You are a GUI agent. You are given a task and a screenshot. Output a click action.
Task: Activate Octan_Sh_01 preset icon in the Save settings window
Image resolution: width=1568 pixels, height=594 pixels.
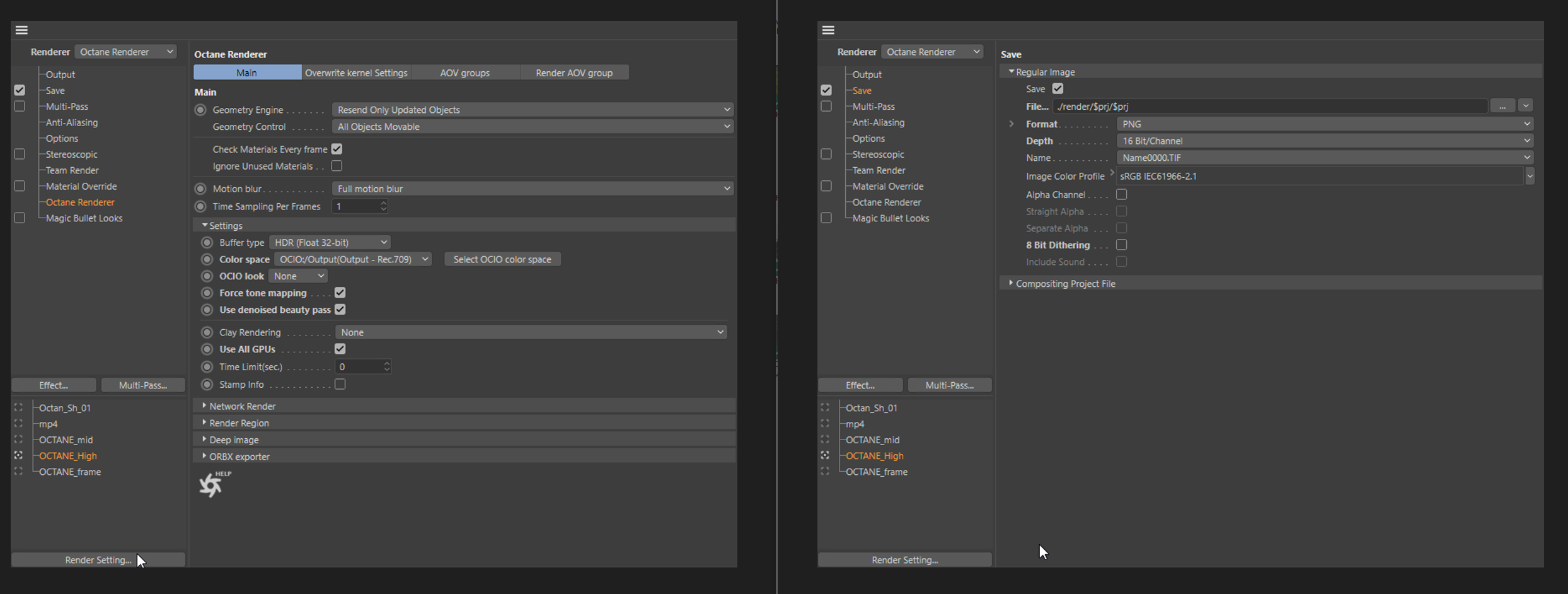coord(825,407)
